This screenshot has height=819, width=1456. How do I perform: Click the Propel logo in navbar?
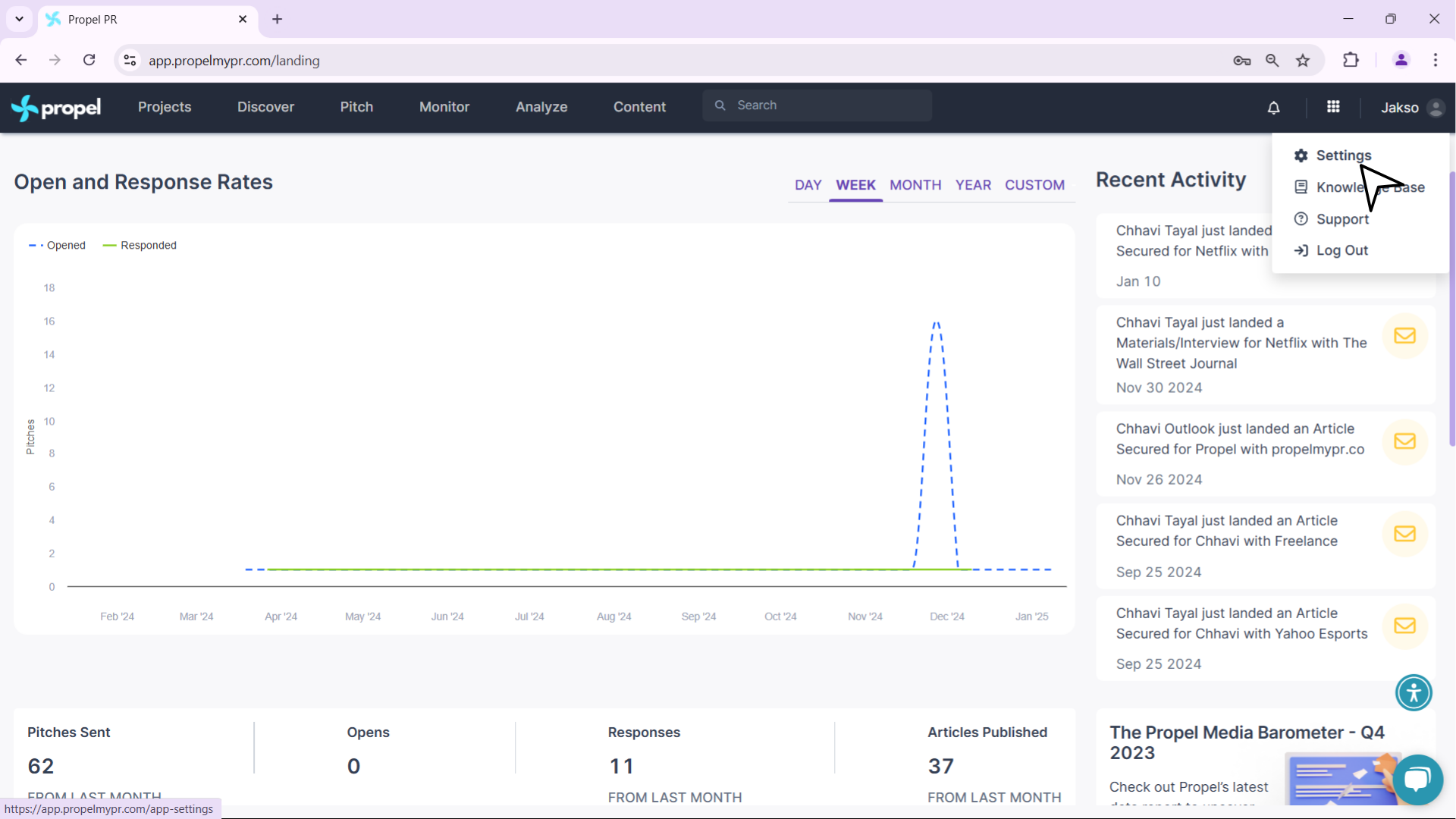coord(56,108)
